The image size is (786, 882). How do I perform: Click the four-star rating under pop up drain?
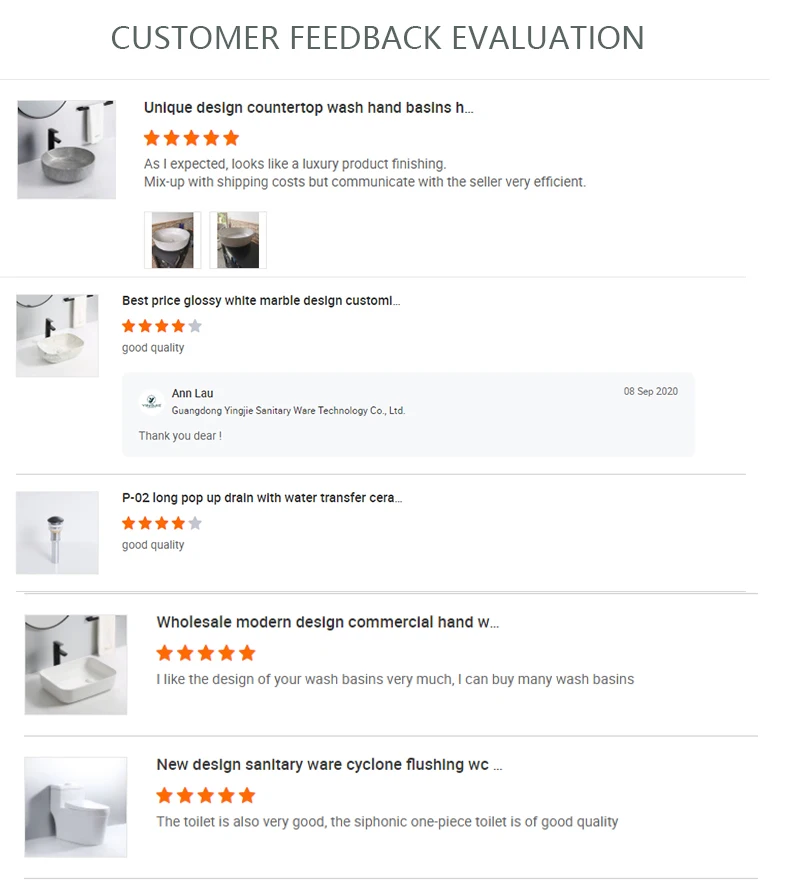[161, 523]
